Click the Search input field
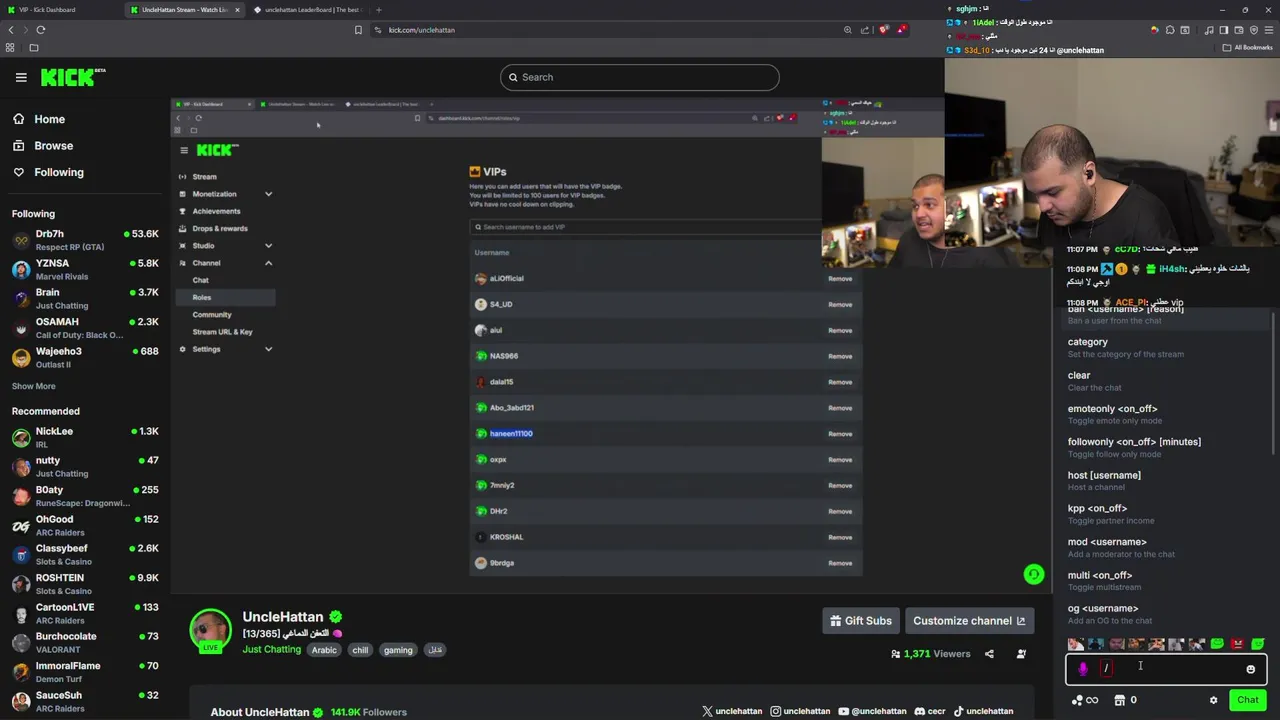The height and width of the screenshot is (720, 1280). tap(640, 77)
